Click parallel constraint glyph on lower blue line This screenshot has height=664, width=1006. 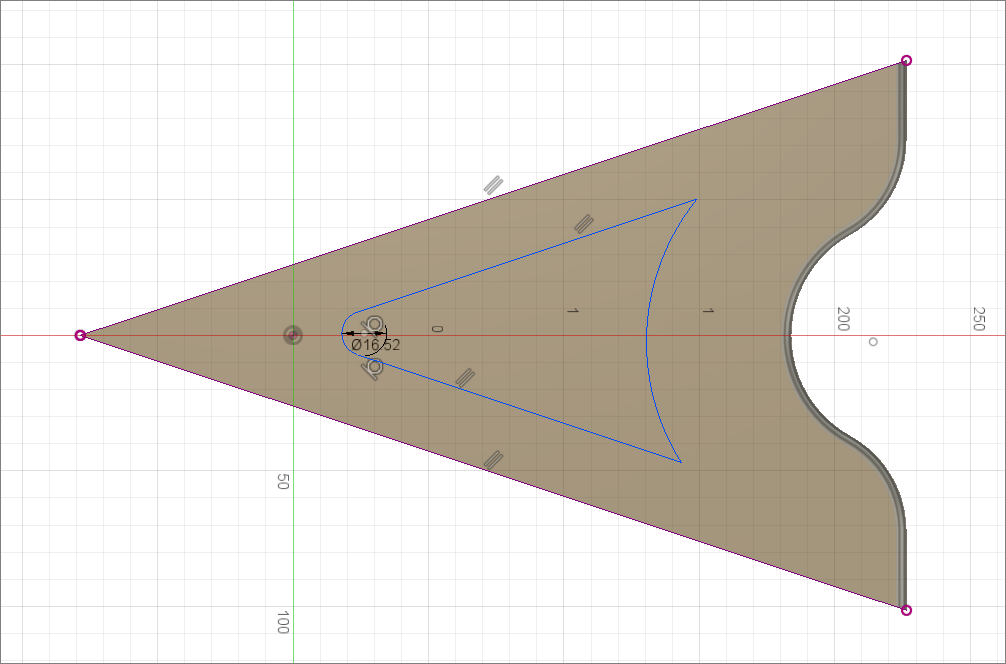[465, 377]
